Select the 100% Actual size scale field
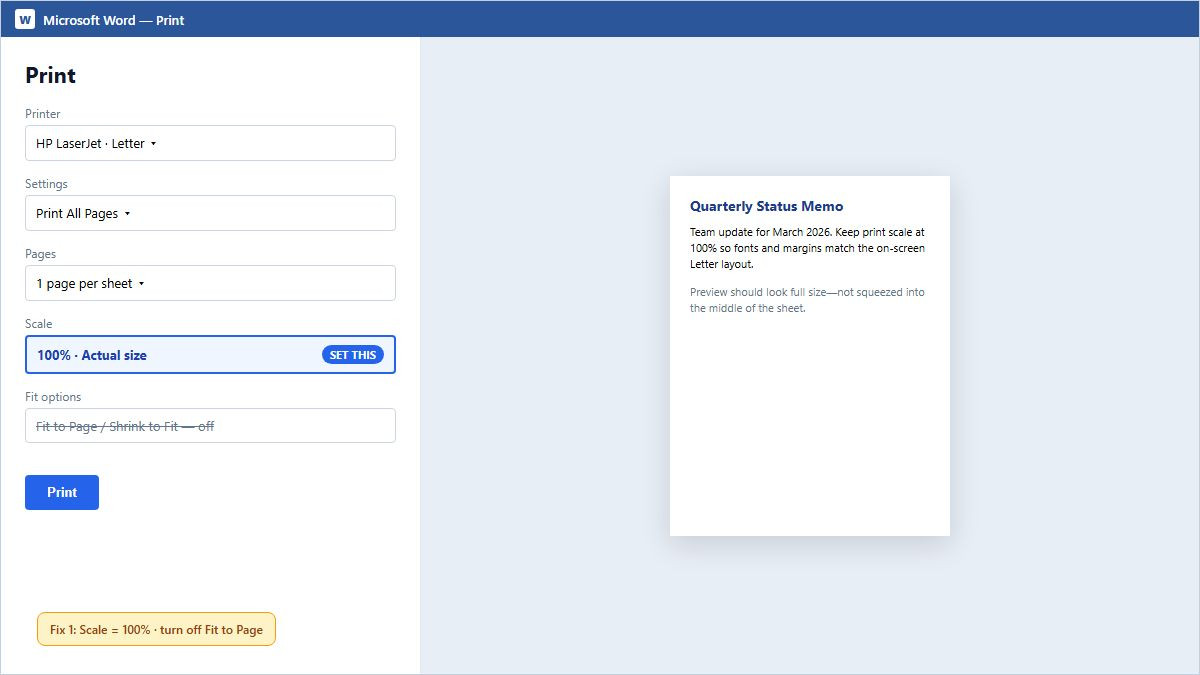The height and width of the screenshot is (675, 1200). 210,355
